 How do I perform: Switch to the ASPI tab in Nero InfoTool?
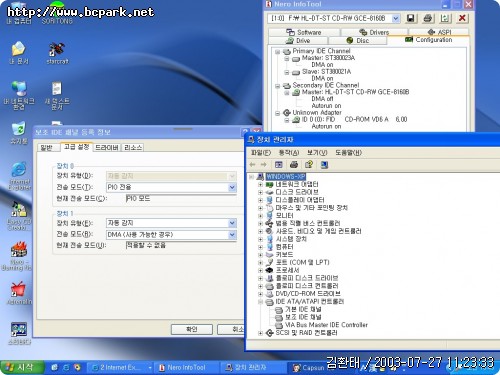pyautogui.click(x=439, y=32)
